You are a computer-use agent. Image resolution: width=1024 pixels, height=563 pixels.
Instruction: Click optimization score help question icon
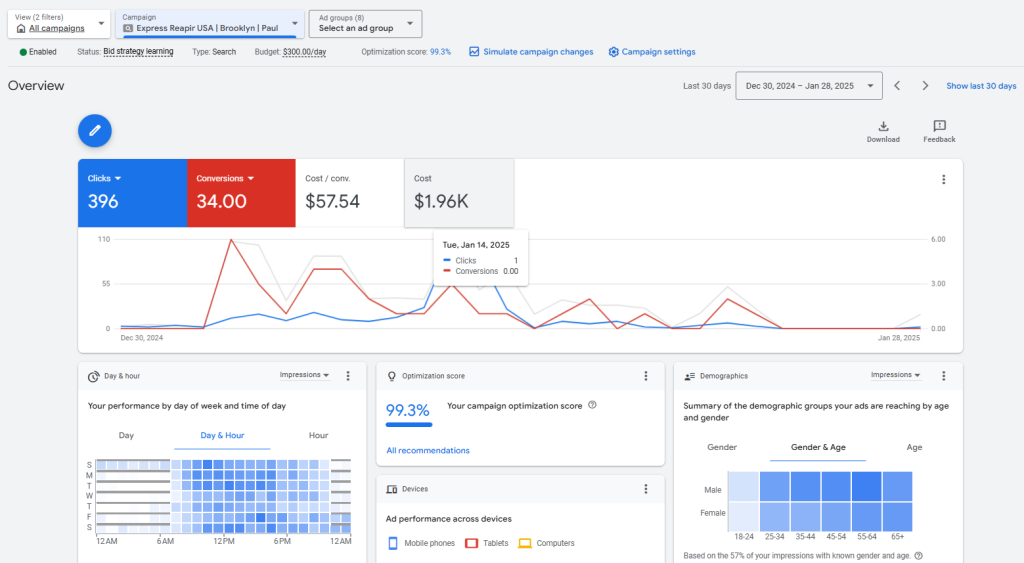coord(593,405)
